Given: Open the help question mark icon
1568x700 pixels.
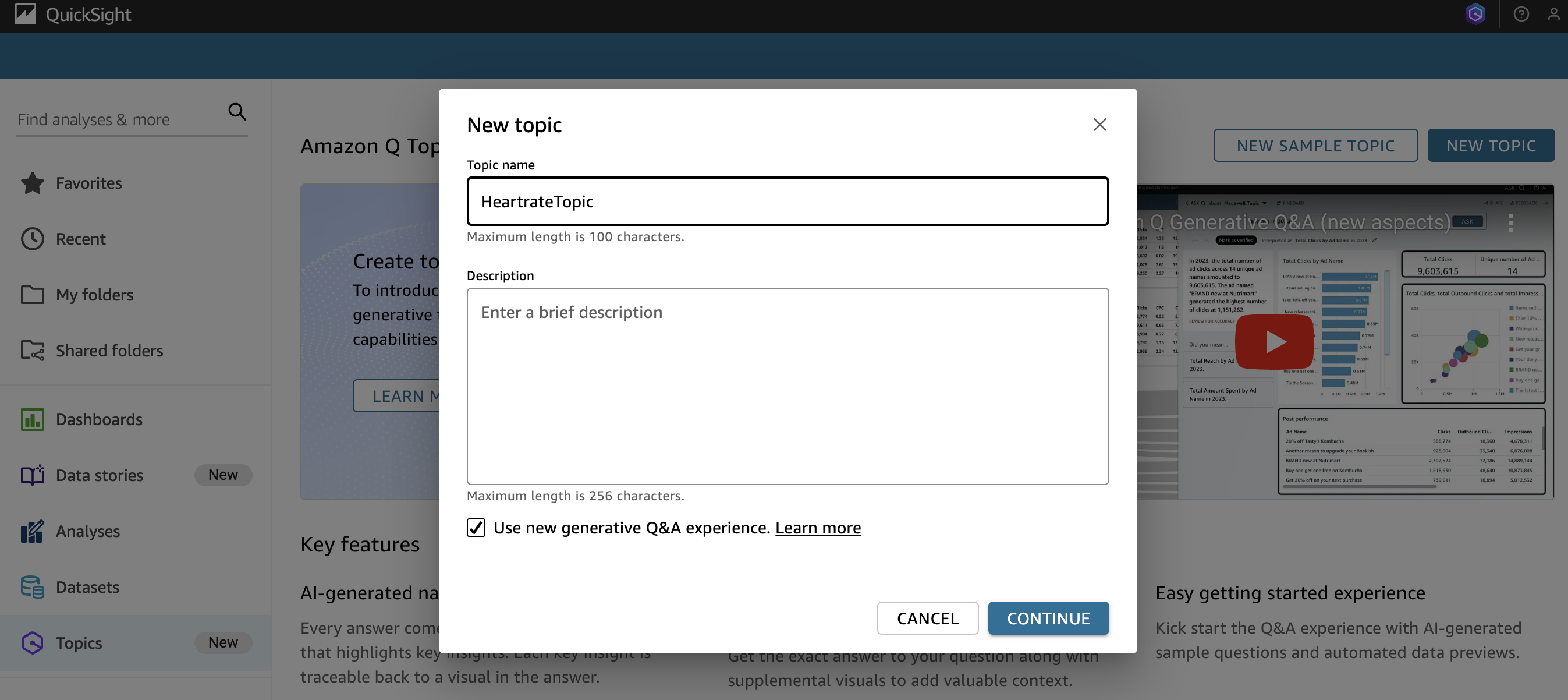Looking at the screenshot, I should pos(1520,14).
